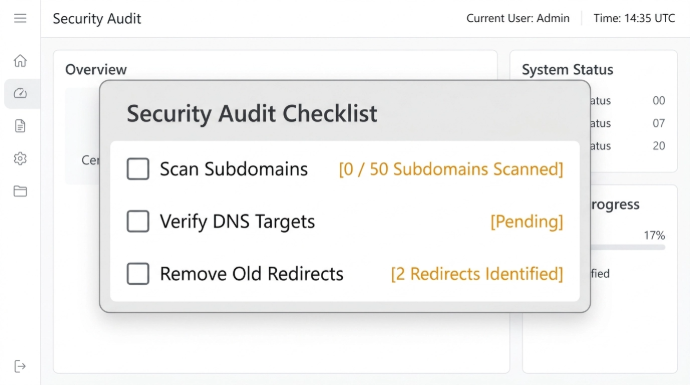Open the document reports sidebar icon
Image resolution: width=690 pixels, height=385 pixels.
point(20,126)
